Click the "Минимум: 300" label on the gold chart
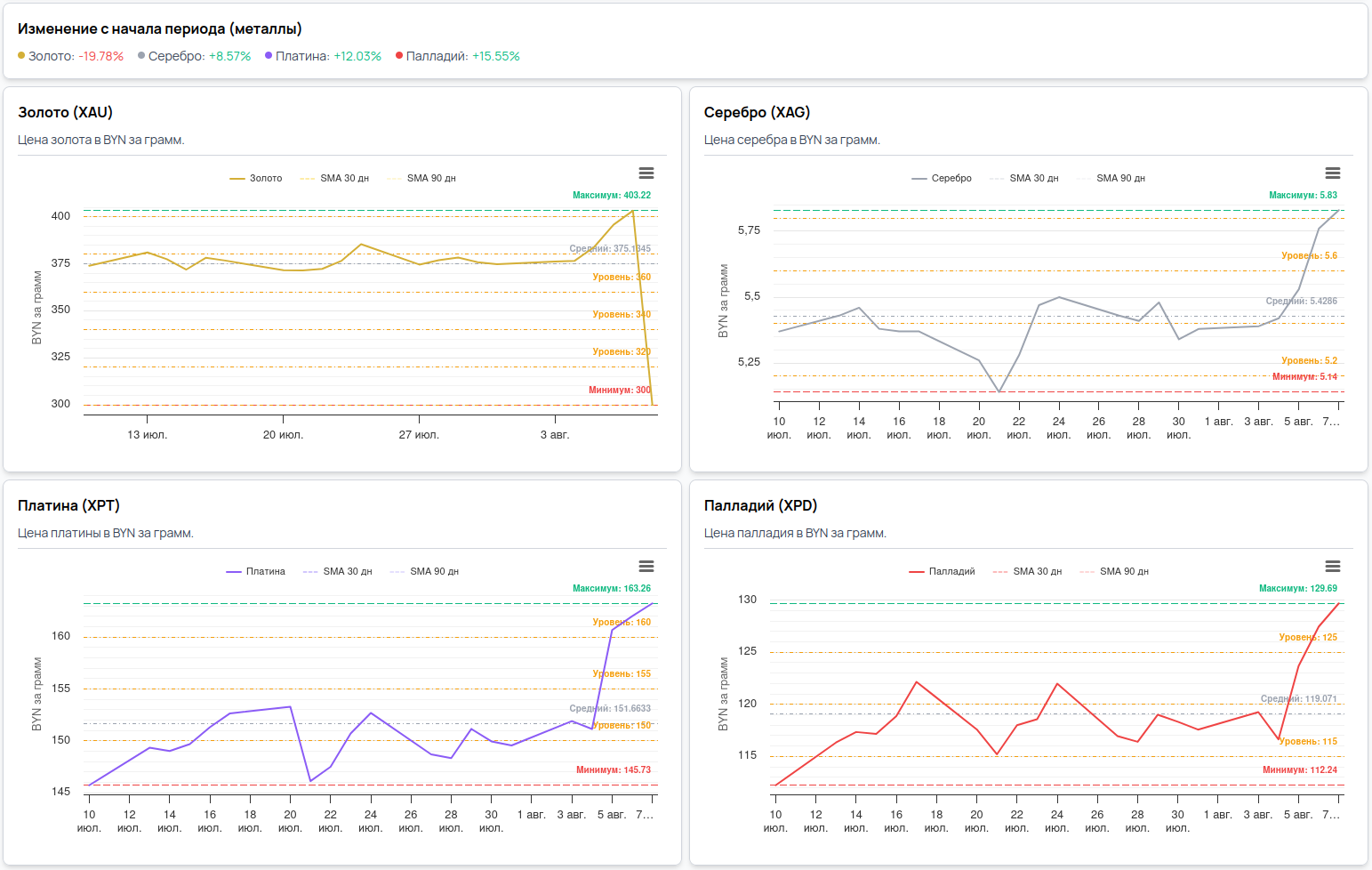Viewport: 1372px width, 870px height. (x=620, y=390)
